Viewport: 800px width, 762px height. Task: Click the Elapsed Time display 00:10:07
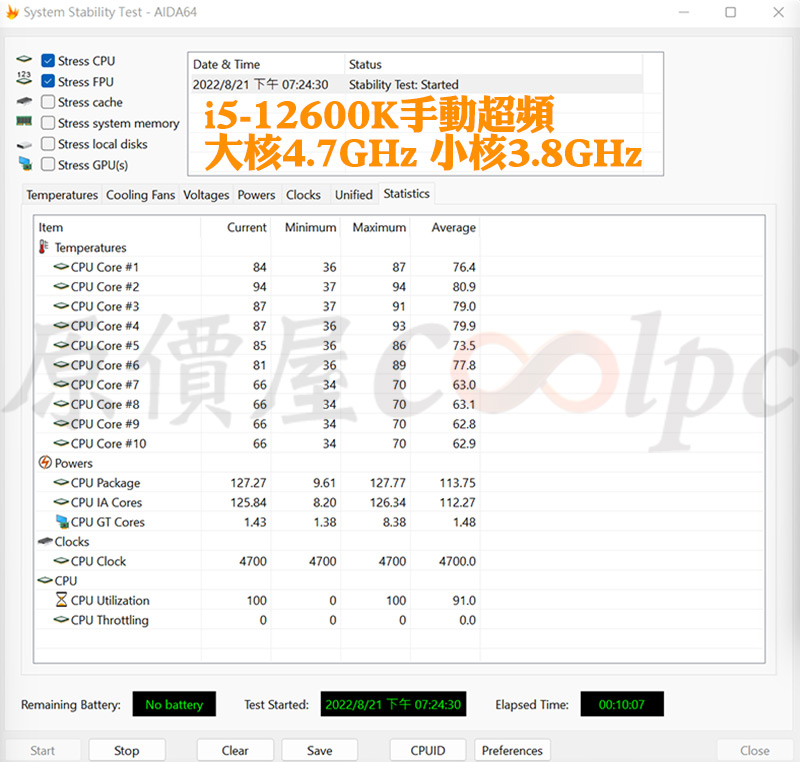(x=622, y=704)
